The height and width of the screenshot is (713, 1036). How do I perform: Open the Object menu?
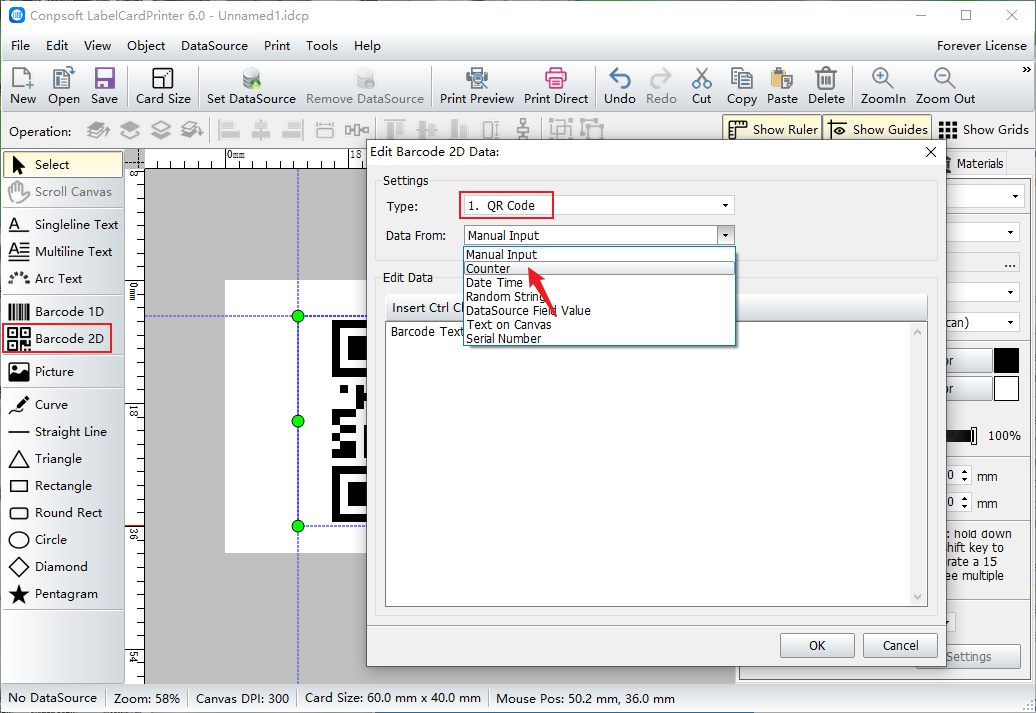pos(146,46)
